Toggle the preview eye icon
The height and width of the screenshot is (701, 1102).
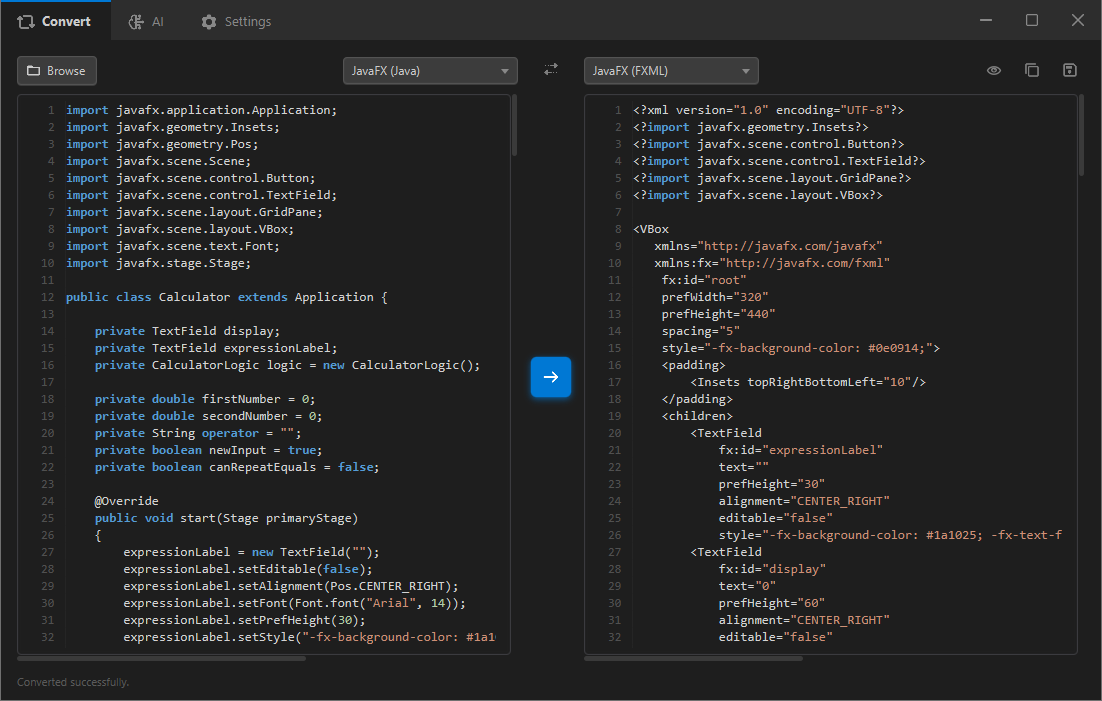994,70
